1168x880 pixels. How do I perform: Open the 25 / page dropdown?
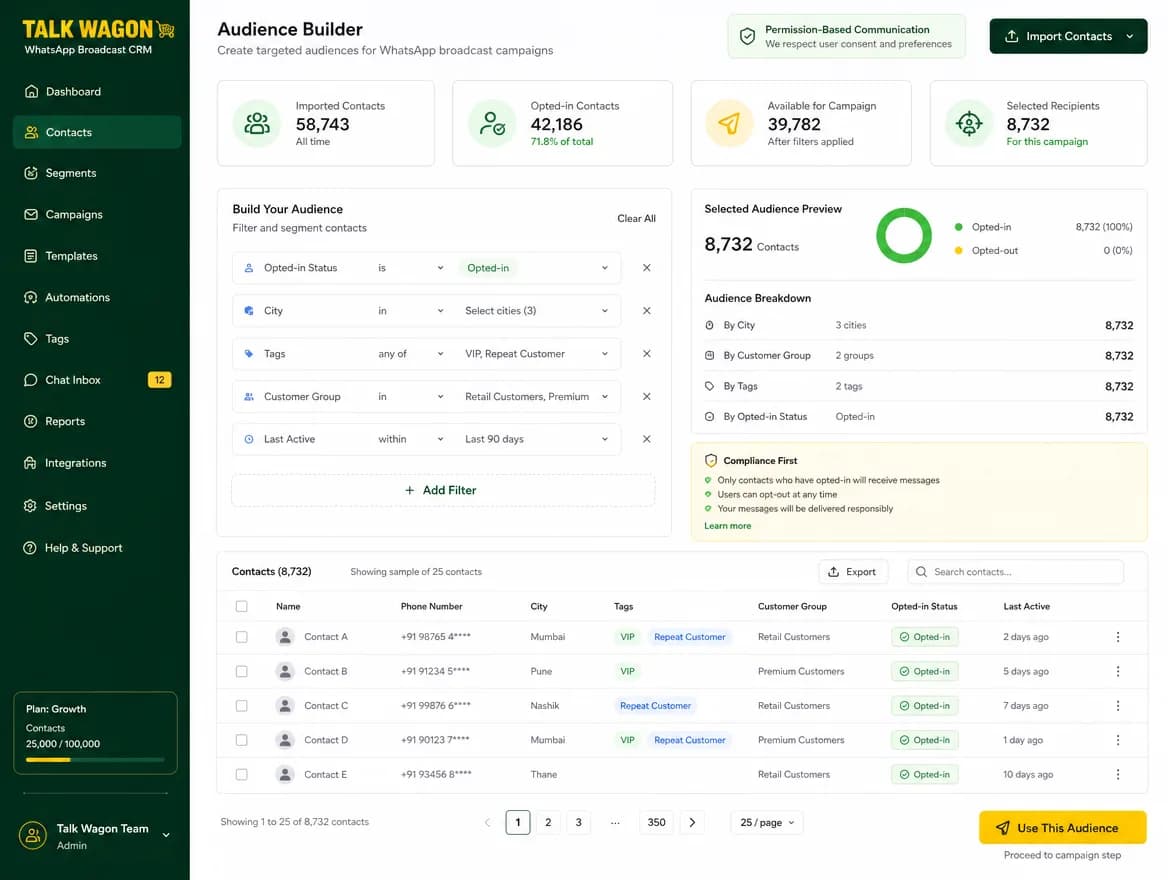[x=767, y=823]
